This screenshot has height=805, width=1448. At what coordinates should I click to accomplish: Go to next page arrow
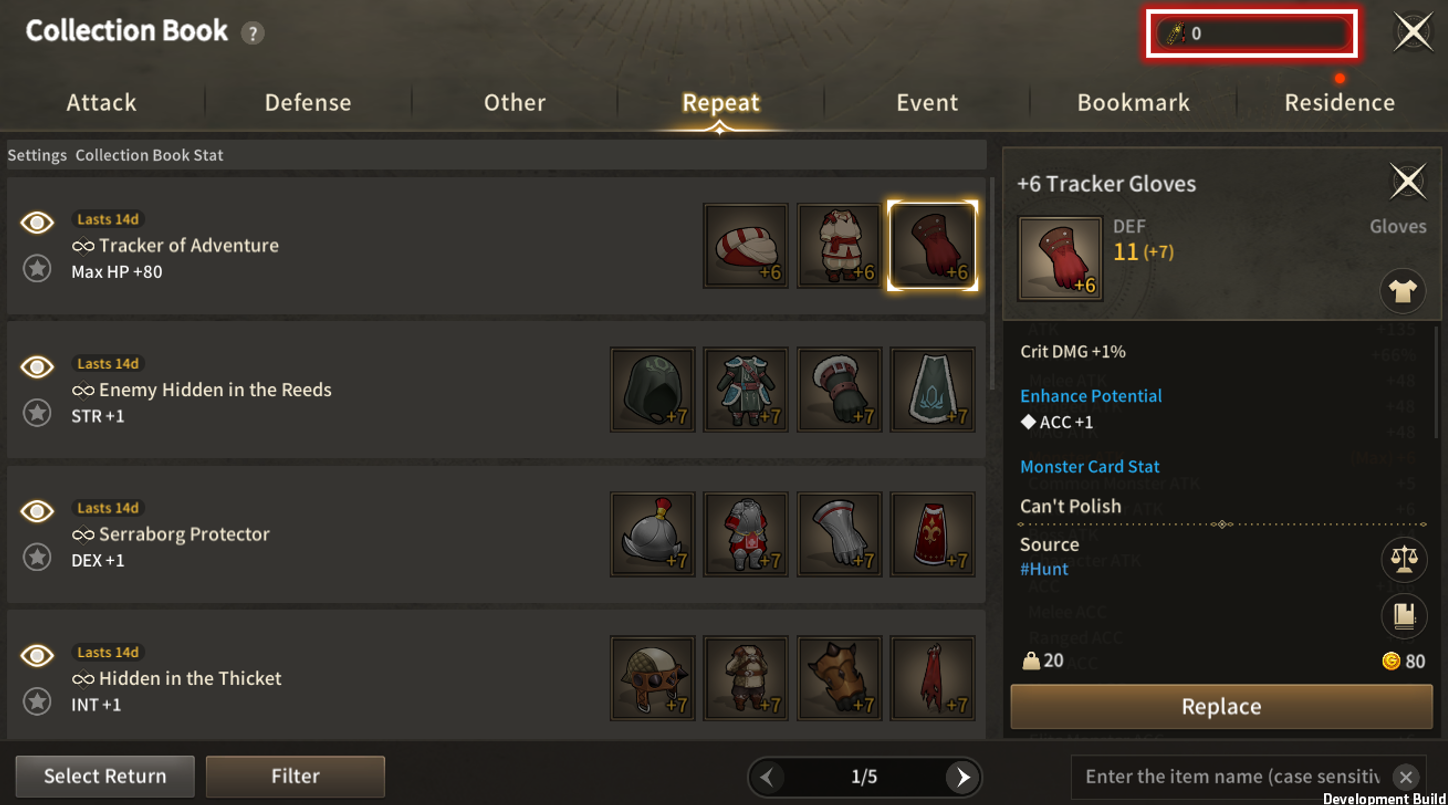[x=963, y=777]
